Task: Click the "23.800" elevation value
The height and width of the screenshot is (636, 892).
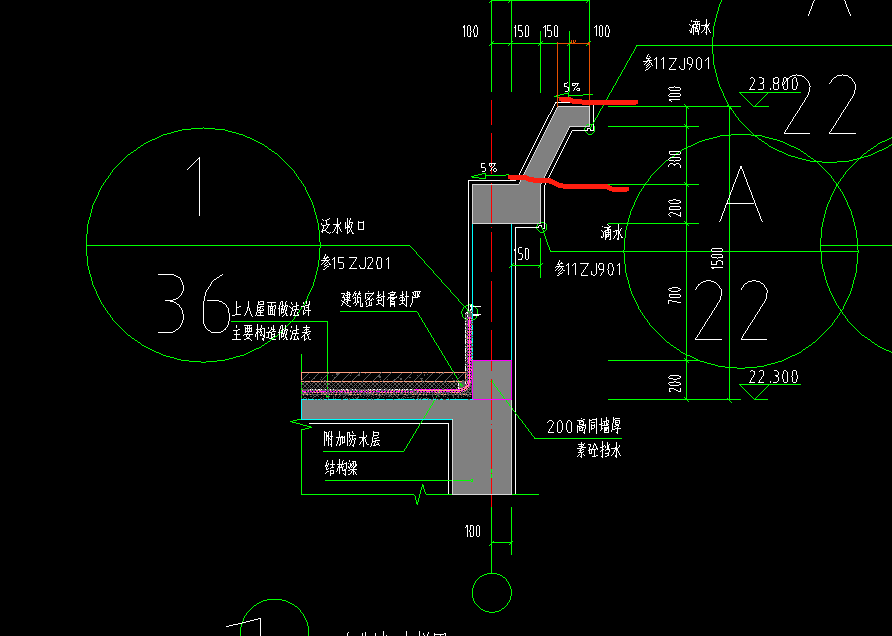Action: 774,84
